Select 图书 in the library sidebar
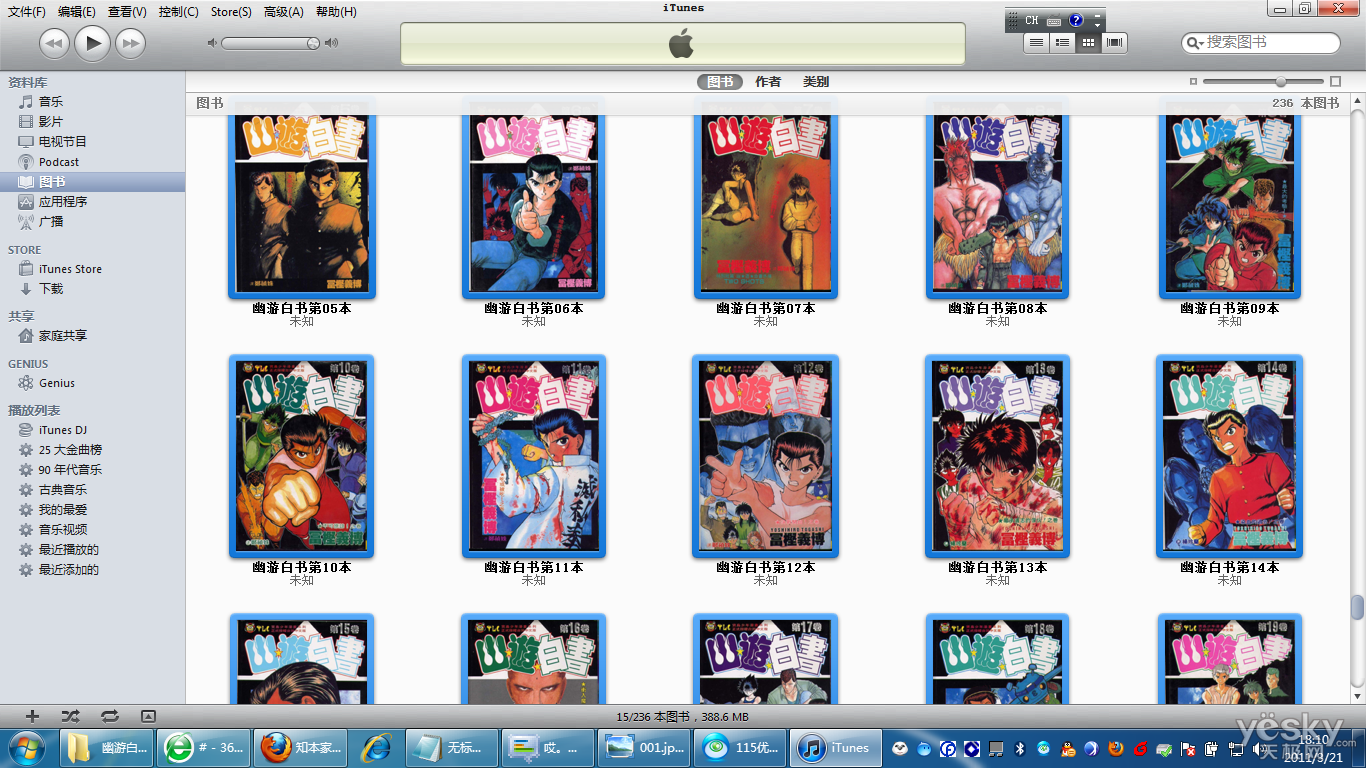The image size is (1366, 768). click(x=92, y=182)
